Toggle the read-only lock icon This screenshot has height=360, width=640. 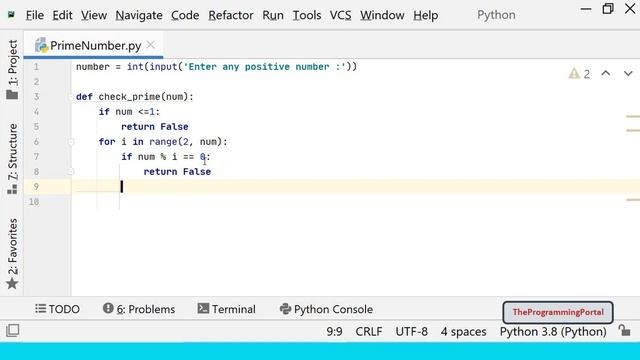(624, 330)
